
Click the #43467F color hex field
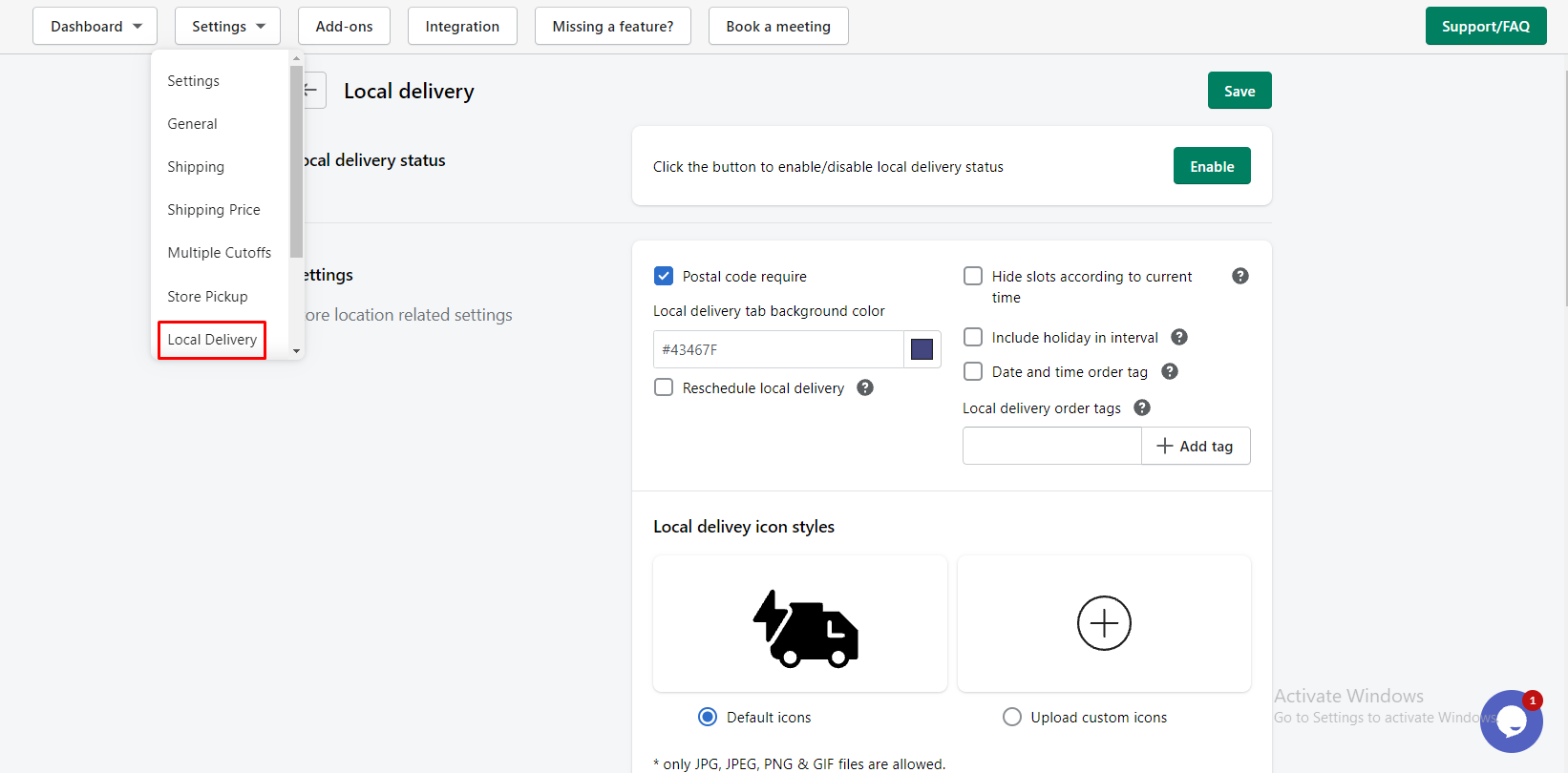point(778,349)
